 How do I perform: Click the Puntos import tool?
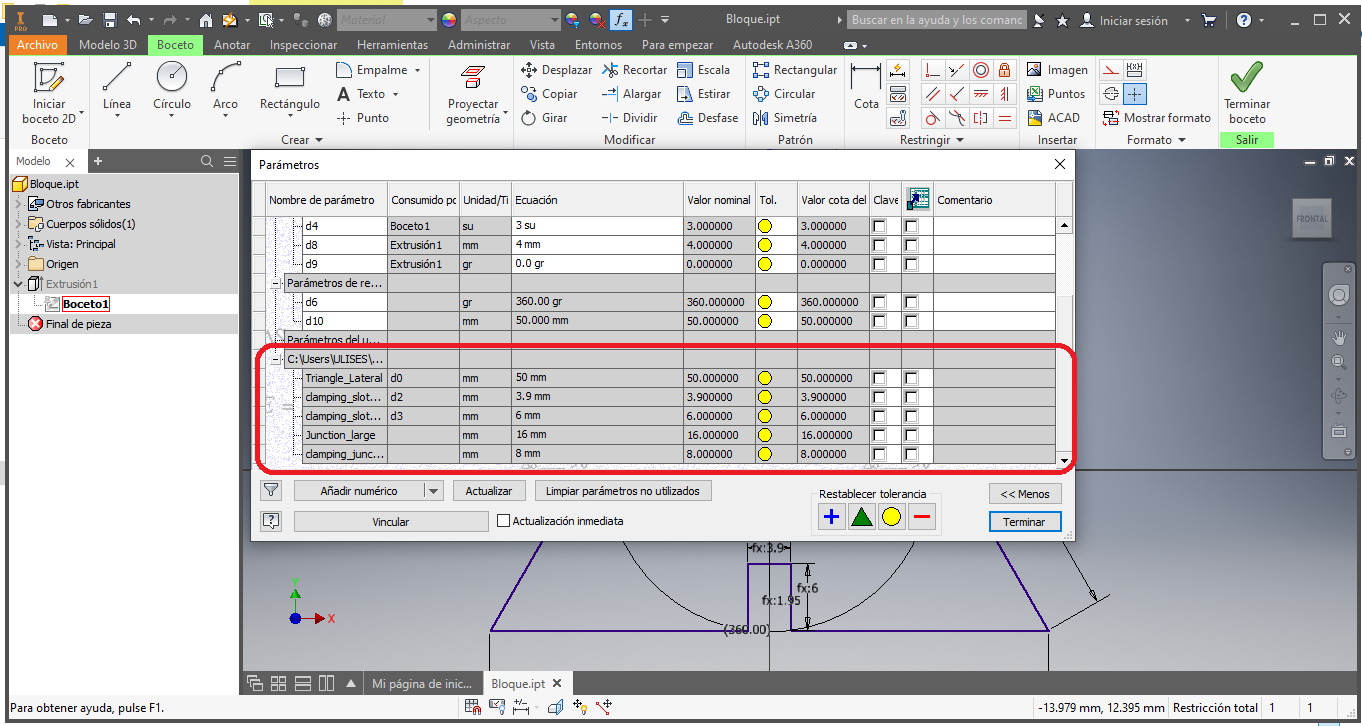(x=1056, y=94)
